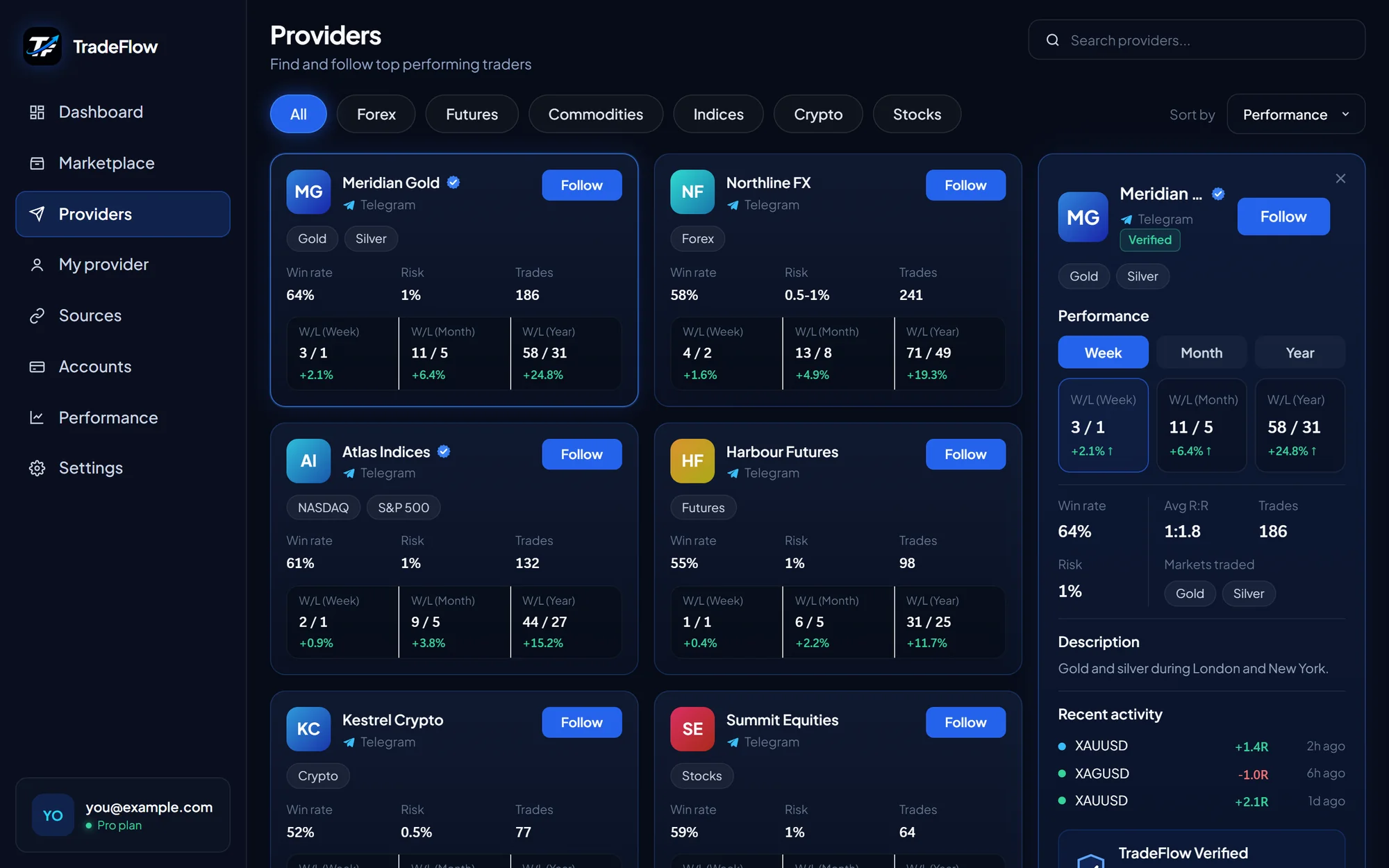
Task: Click Atlas Indices verified badge
Action: click(x=444, y=451)
